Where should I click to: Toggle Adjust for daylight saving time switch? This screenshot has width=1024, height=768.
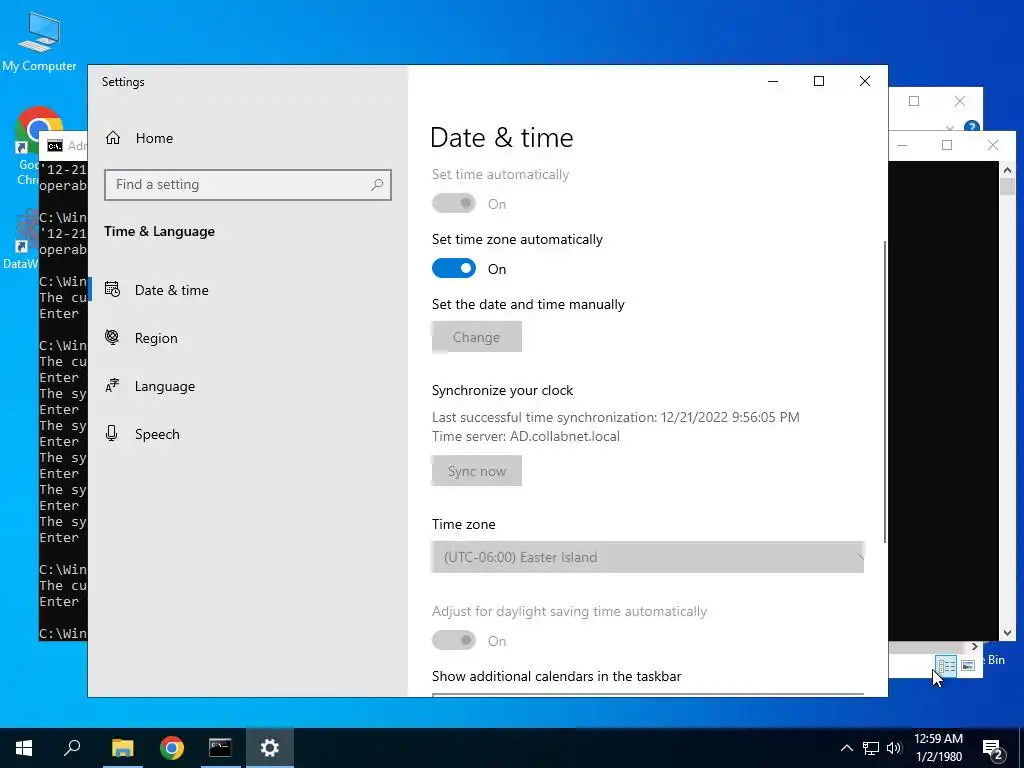(454, 641)
